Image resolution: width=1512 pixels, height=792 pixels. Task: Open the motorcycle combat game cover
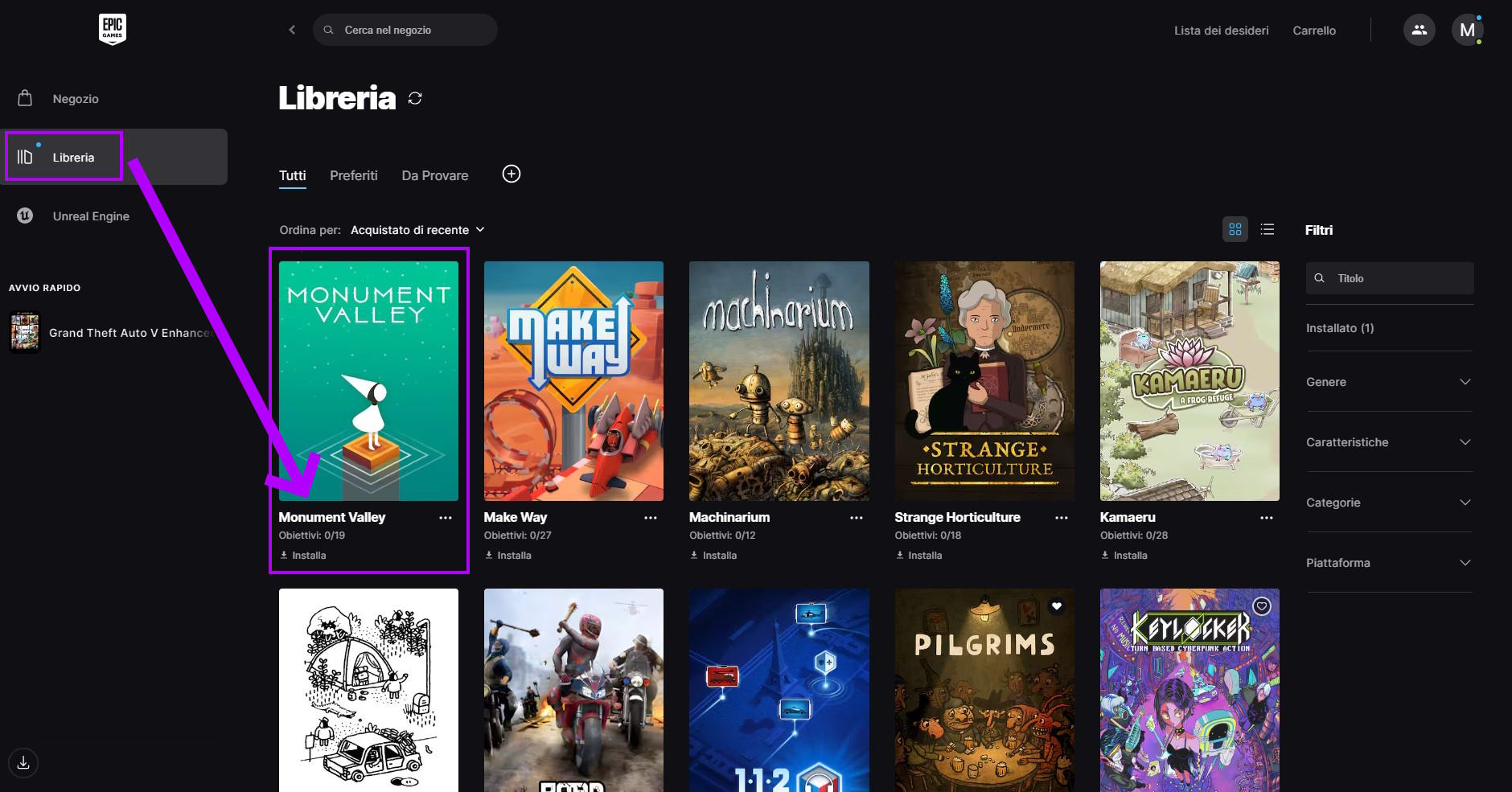tap(573, 690)
